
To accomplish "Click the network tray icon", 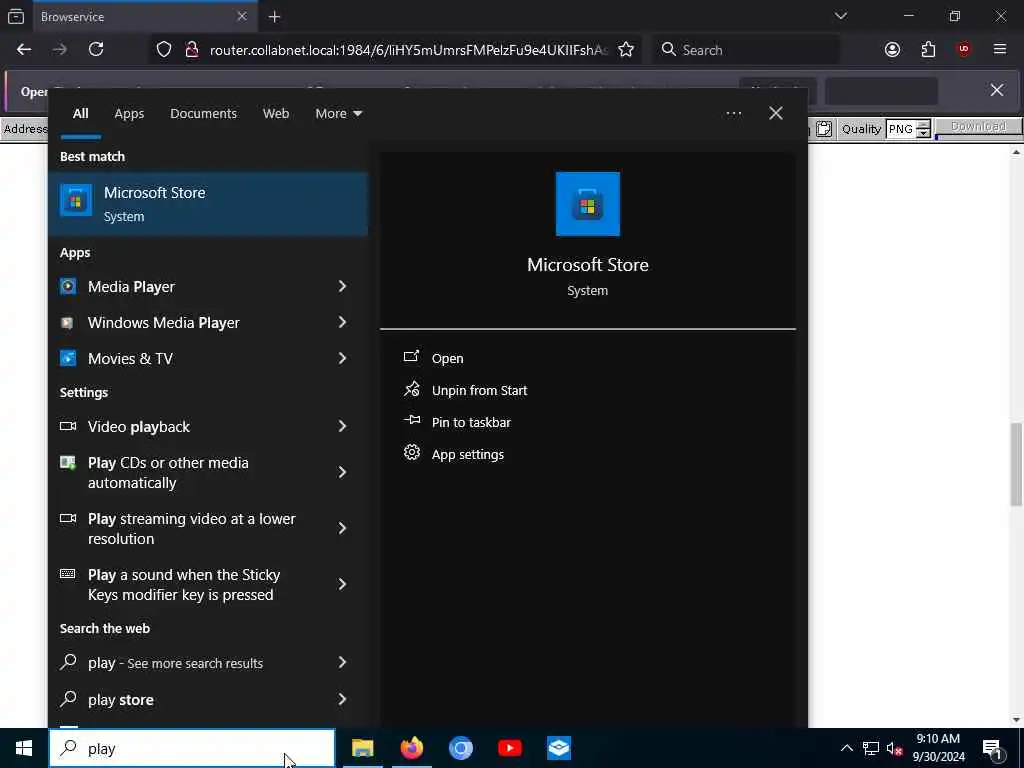I will 871,748.
